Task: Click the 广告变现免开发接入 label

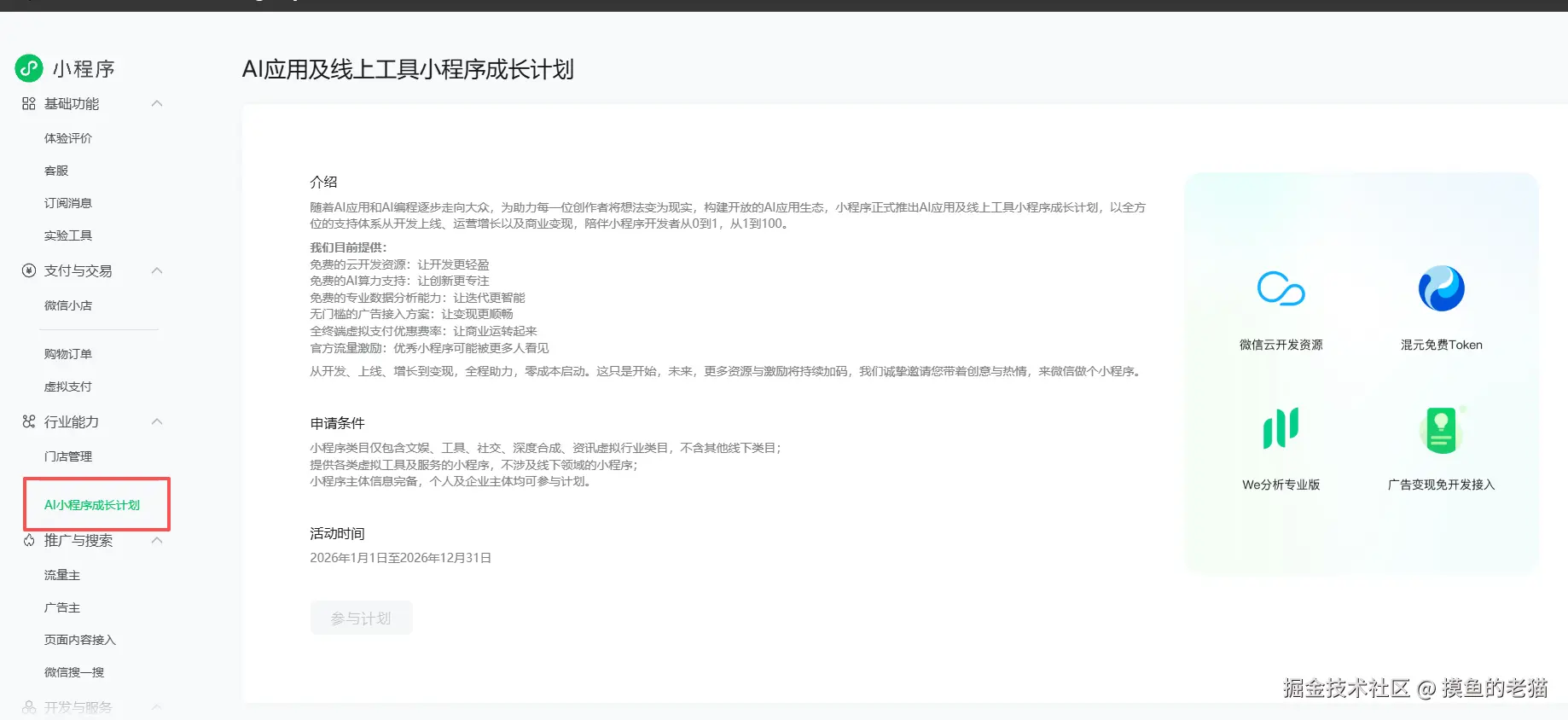Action: tap(1442, 485)
